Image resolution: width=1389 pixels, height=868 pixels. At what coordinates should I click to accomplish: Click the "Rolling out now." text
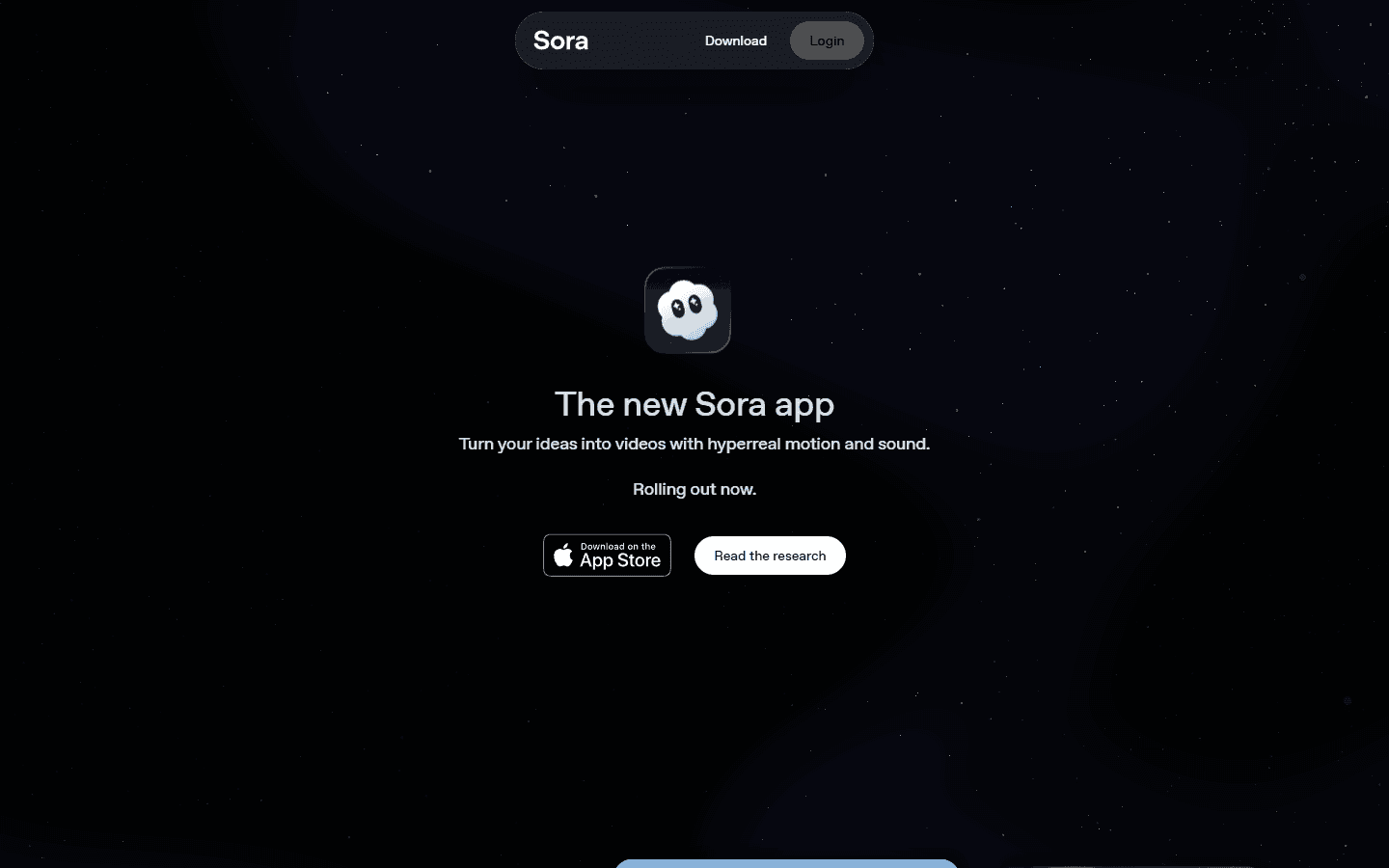[694, 489]
